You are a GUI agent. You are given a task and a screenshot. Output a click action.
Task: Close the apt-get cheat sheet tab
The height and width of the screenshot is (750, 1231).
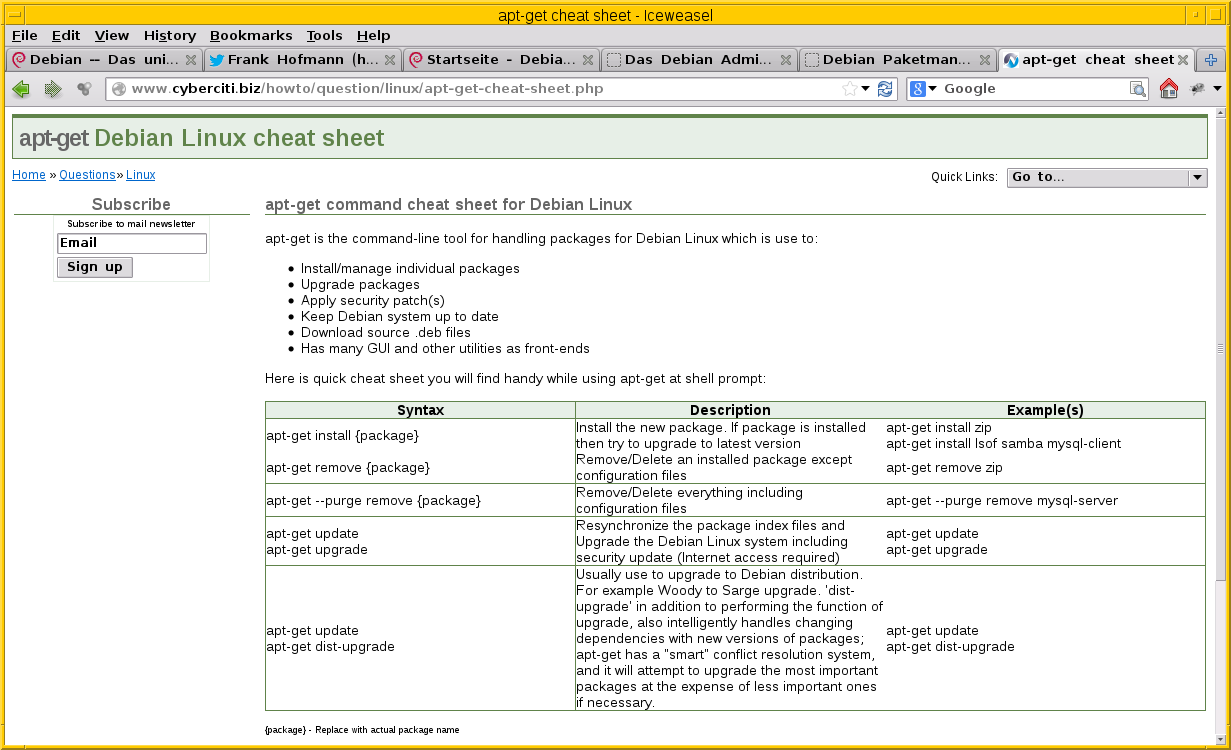coord(1183,59)
